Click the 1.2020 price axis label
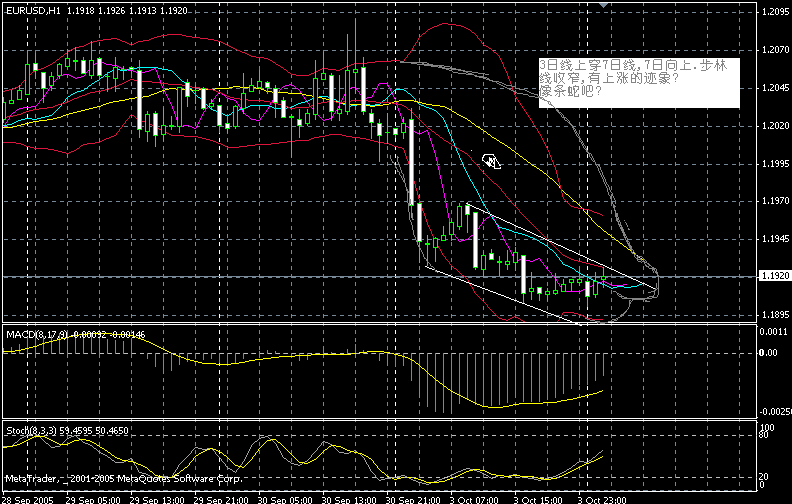792x504 pixels. [776, 125]
